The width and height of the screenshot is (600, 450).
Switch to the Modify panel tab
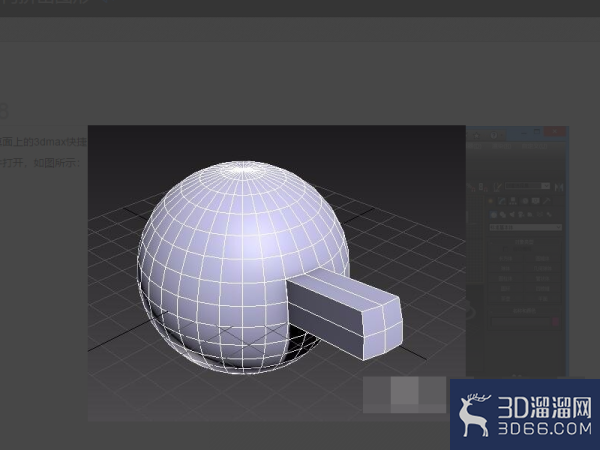(x=502, y=201)
